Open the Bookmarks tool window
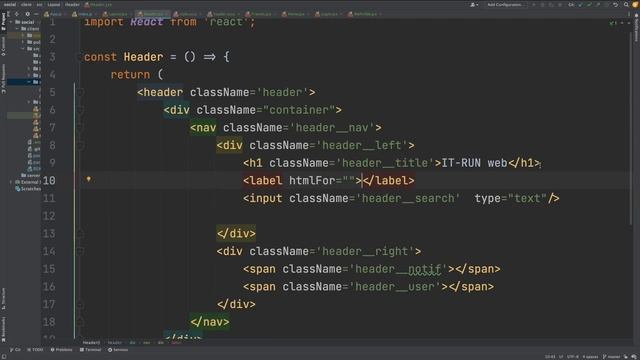This screenshot has height=360, width=640. click(x=3, y=329)
